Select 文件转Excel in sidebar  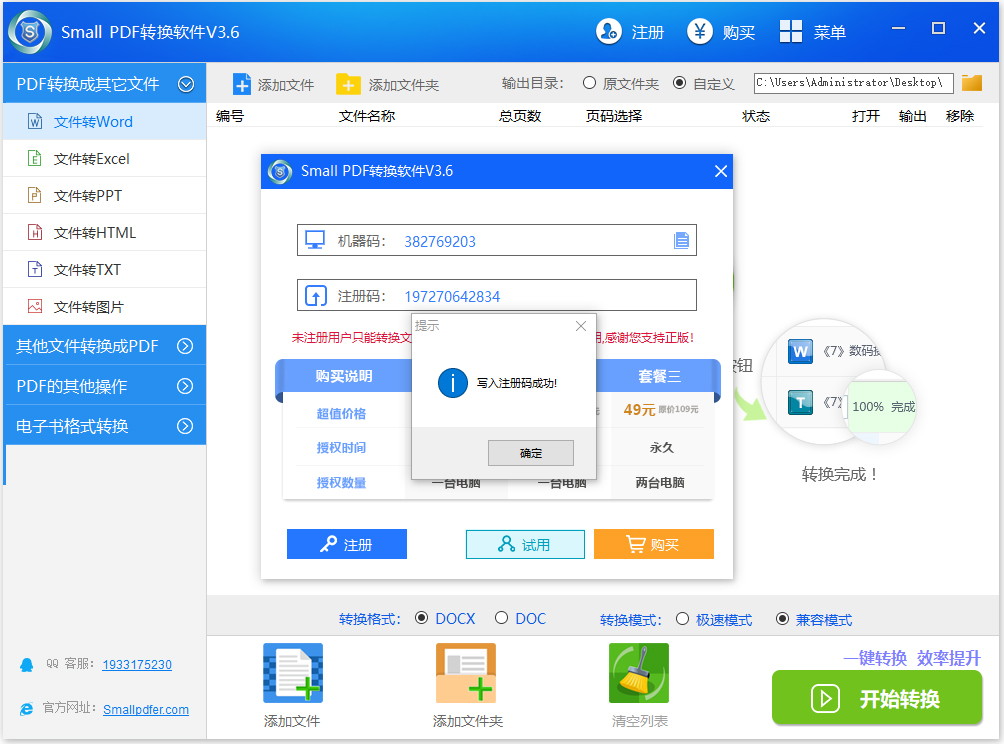click(105, 159)
